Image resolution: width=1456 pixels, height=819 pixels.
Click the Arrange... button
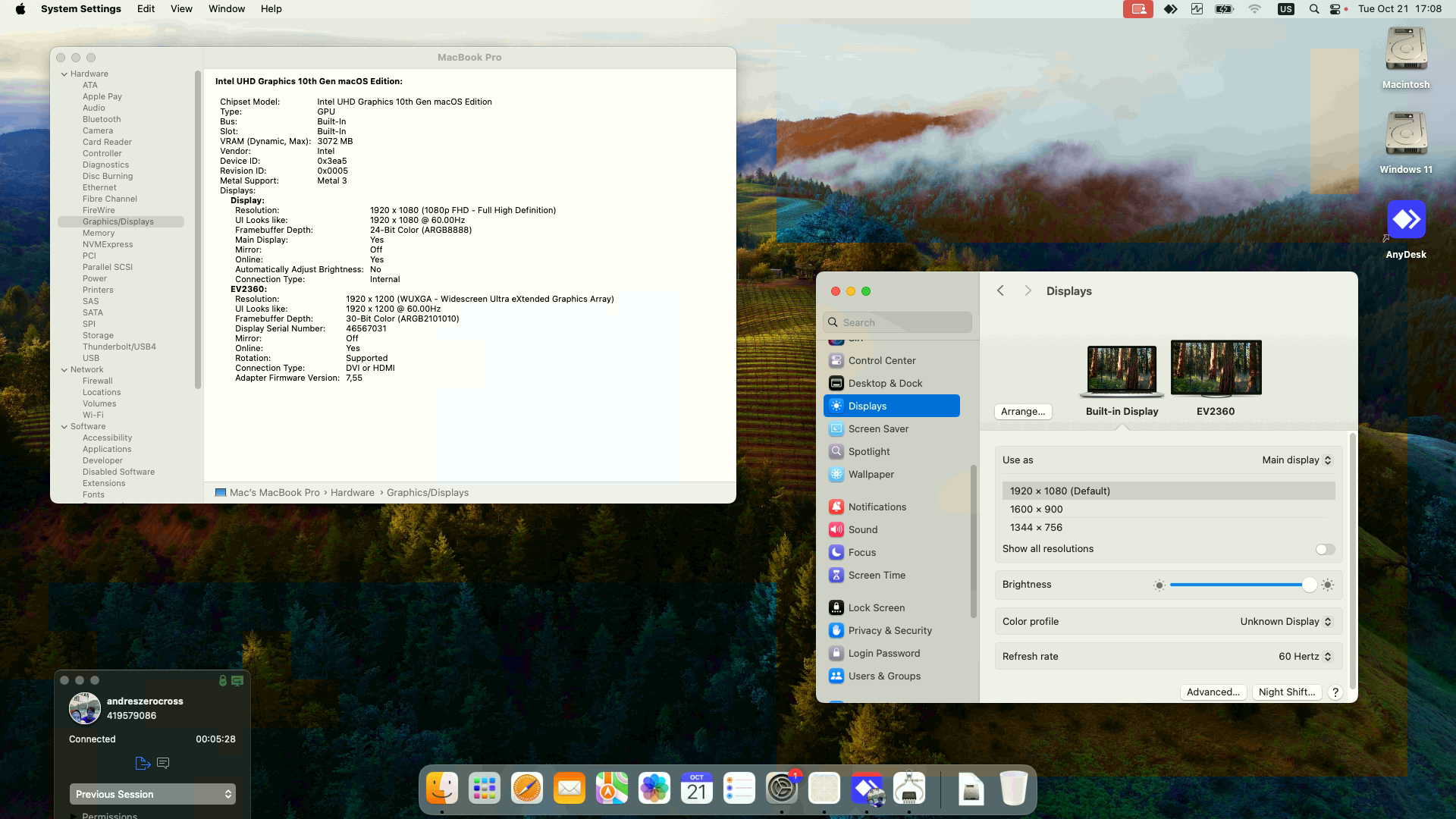click(1022, 411)
